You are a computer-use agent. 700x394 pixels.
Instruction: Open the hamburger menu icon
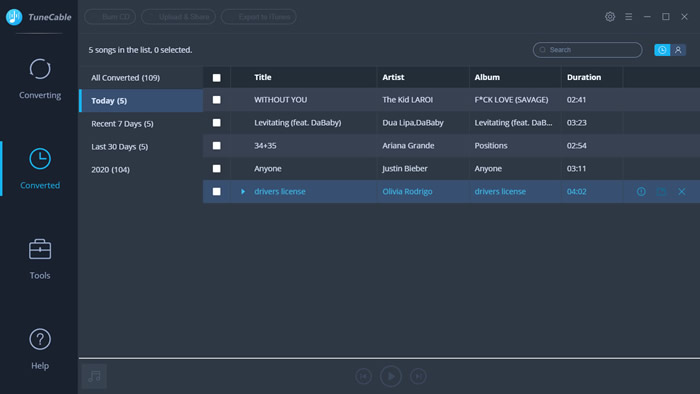(629, 17)
